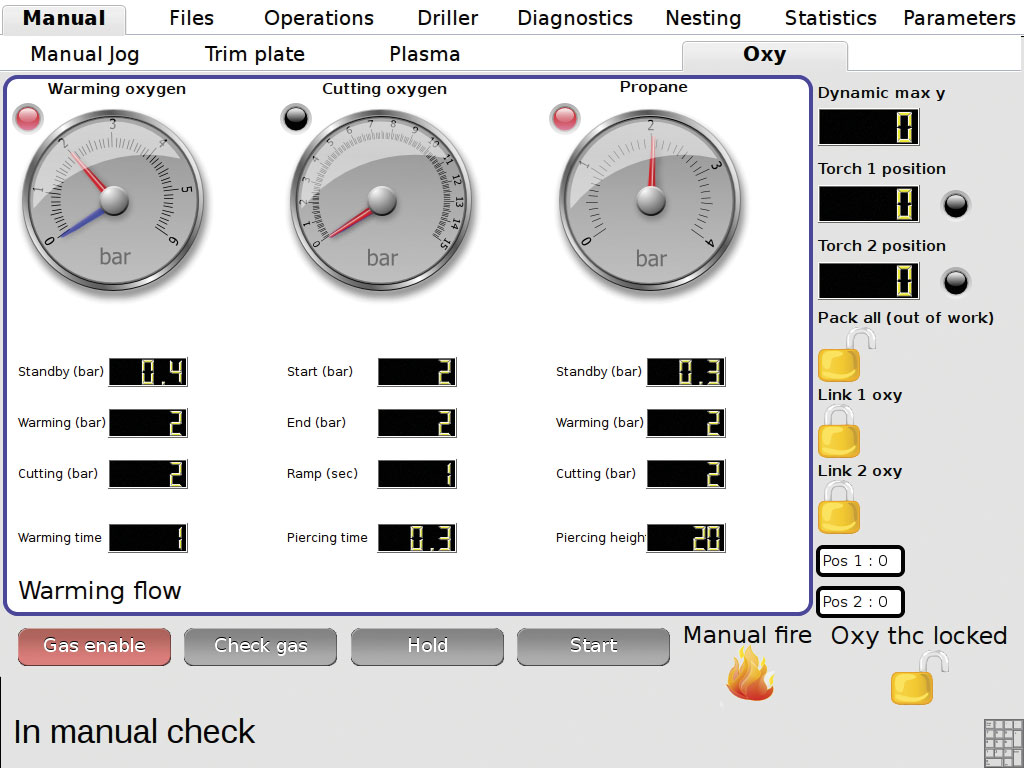Toggle the Torch 1 position indicator
The image size is (1024, 768).
click(x=956, y=205)
